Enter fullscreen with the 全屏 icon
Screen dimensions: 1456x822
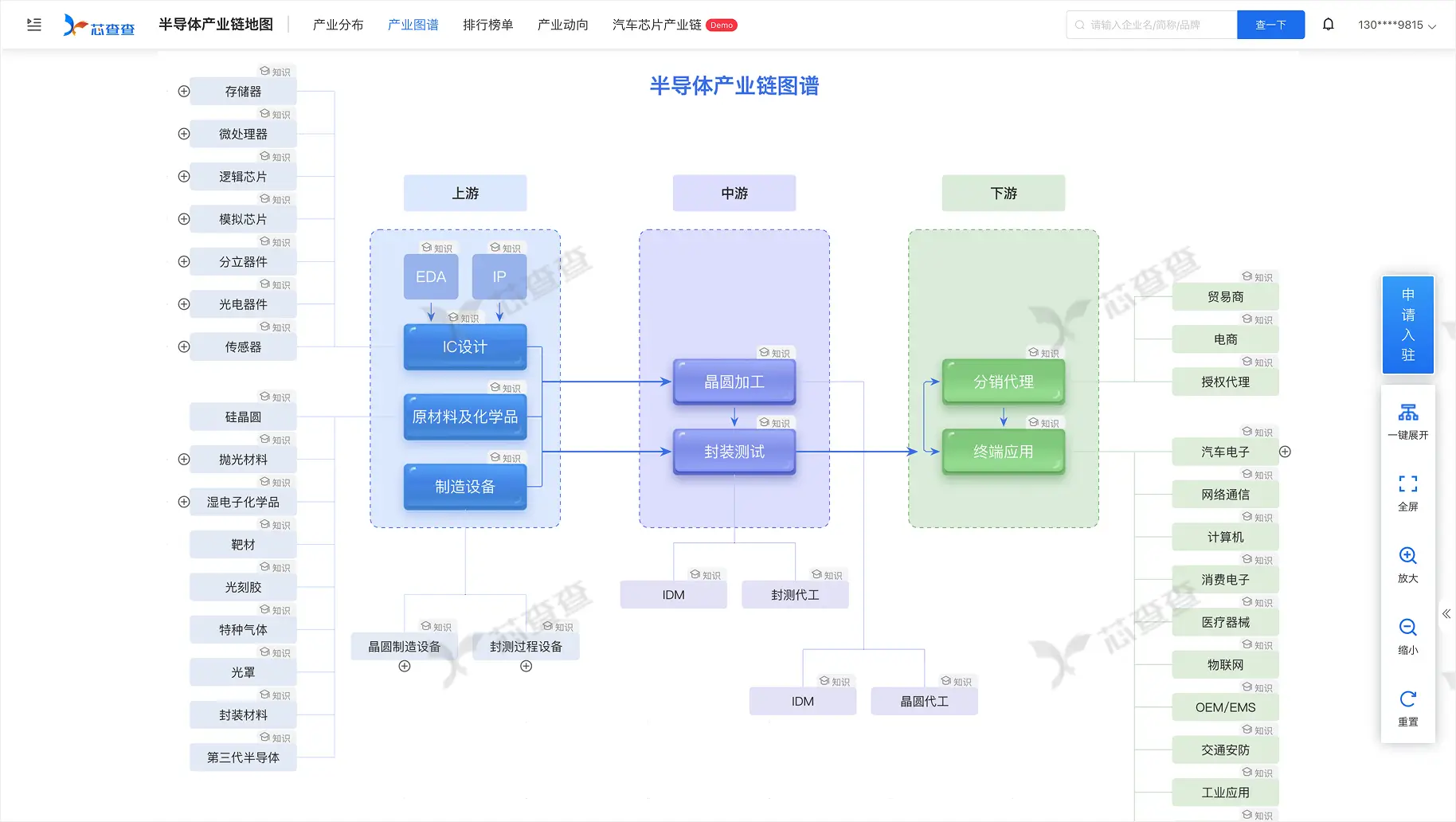point(1407,484)
